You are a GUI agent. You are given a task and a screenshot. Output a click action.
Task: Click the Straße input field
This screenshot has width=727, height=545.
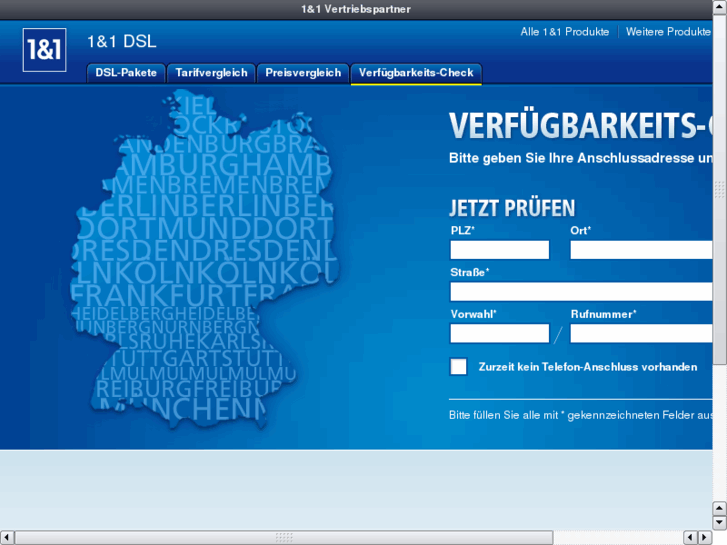tap(581, 292)
